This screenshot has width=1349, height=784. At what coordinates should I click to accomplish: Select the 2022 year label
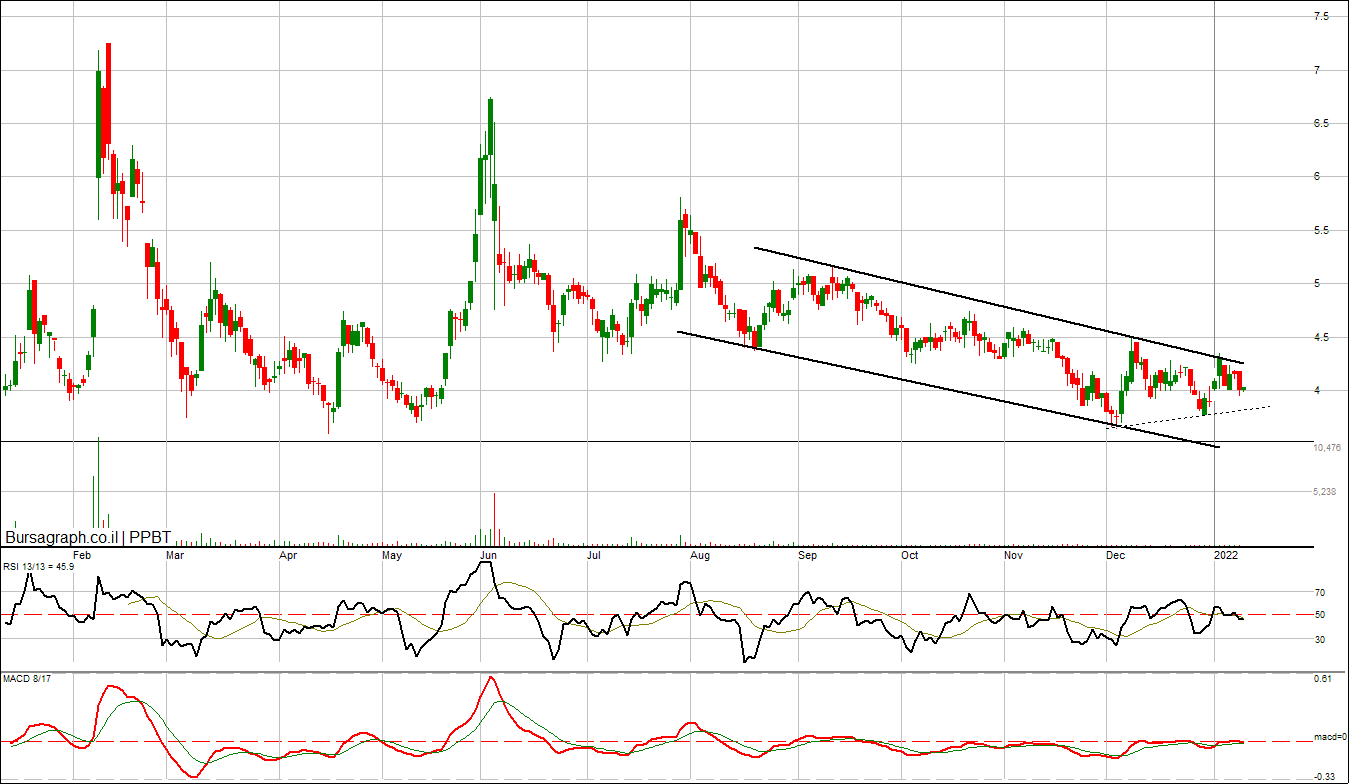click(x=1227, y=554)
